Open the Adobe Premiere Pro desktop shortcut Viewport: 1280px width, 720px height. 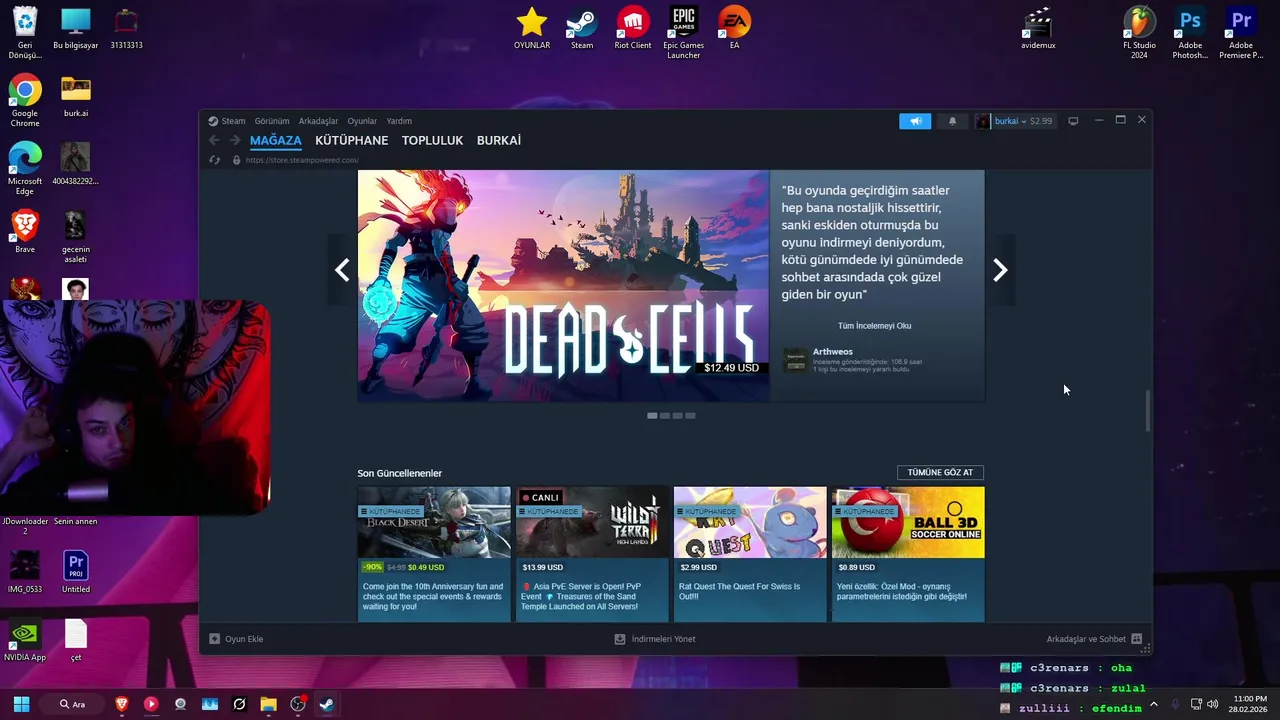(x=1241, y=32)
